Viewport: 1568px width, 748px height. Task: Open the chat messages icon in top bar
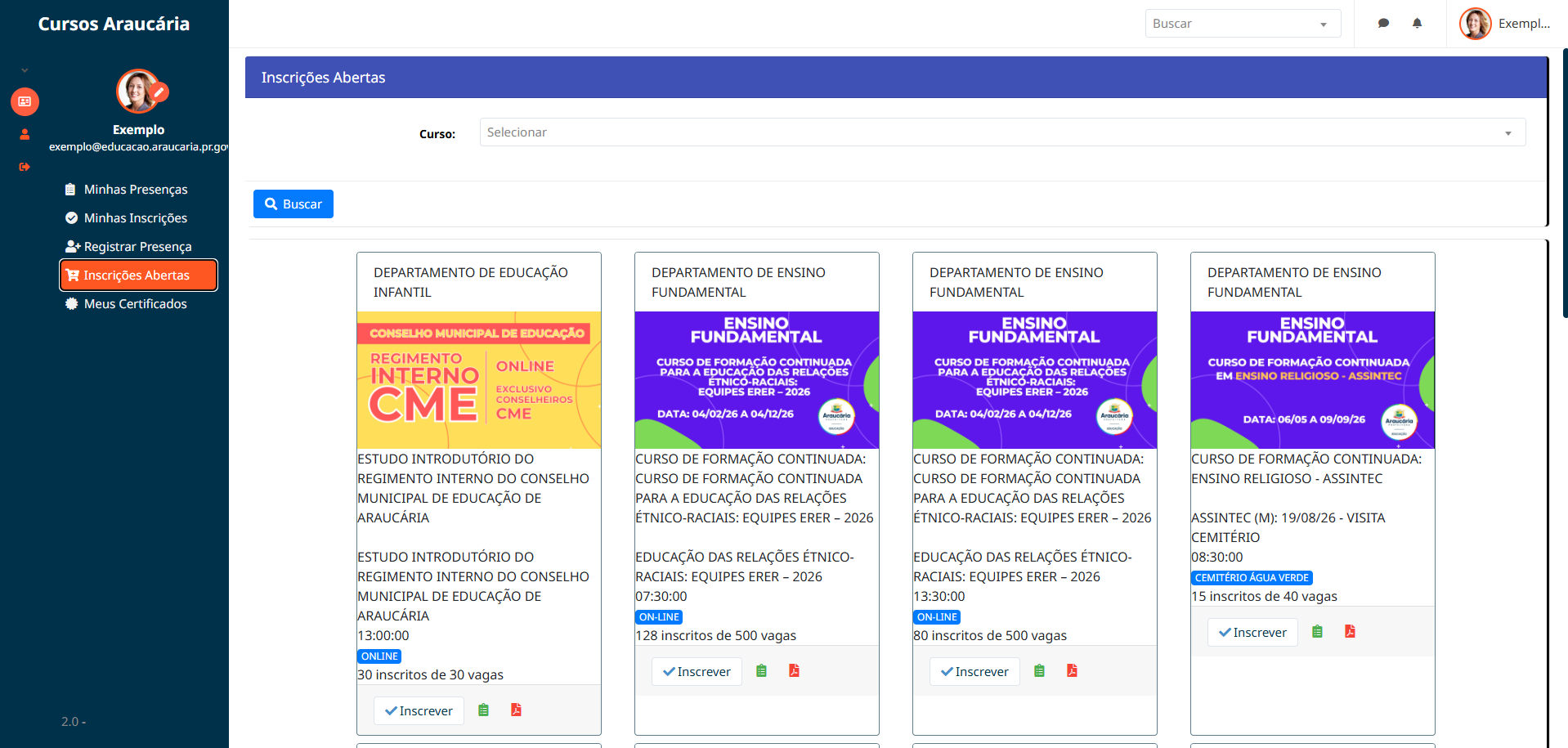pyautogui.click(x=1383, y=24)
